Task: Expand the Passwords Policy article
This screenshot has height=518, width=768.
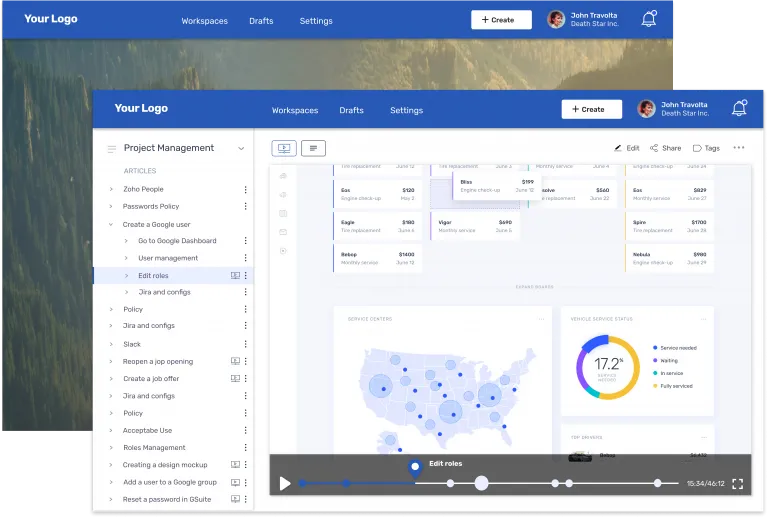Action: point(111,206)
